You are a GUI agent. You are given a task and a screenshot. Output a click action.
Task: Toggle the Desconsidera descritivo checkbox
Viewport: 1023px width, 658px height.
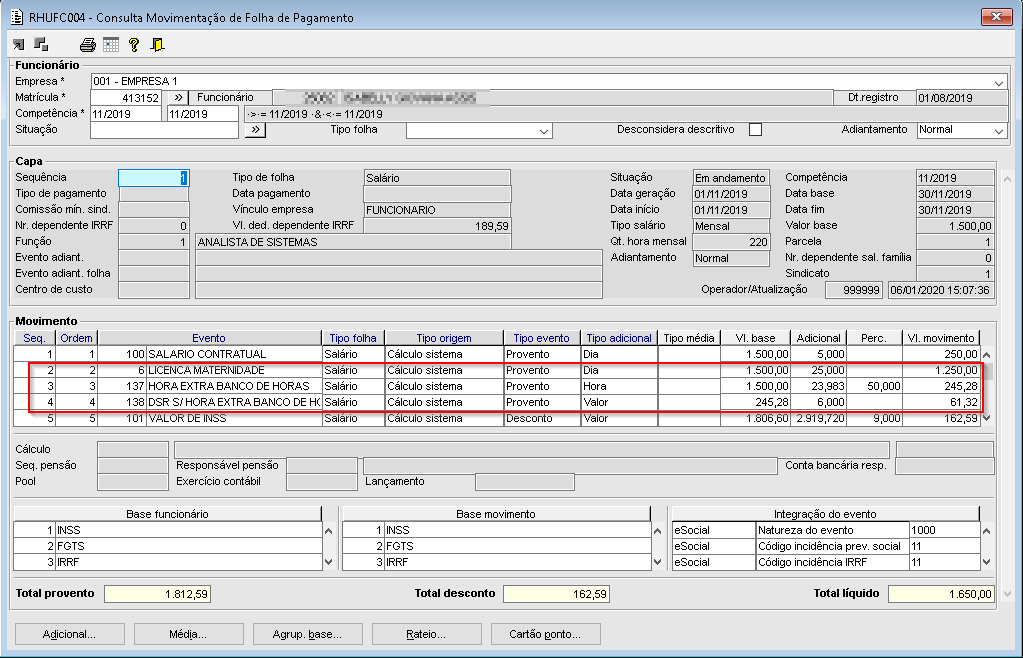[755, 130]
